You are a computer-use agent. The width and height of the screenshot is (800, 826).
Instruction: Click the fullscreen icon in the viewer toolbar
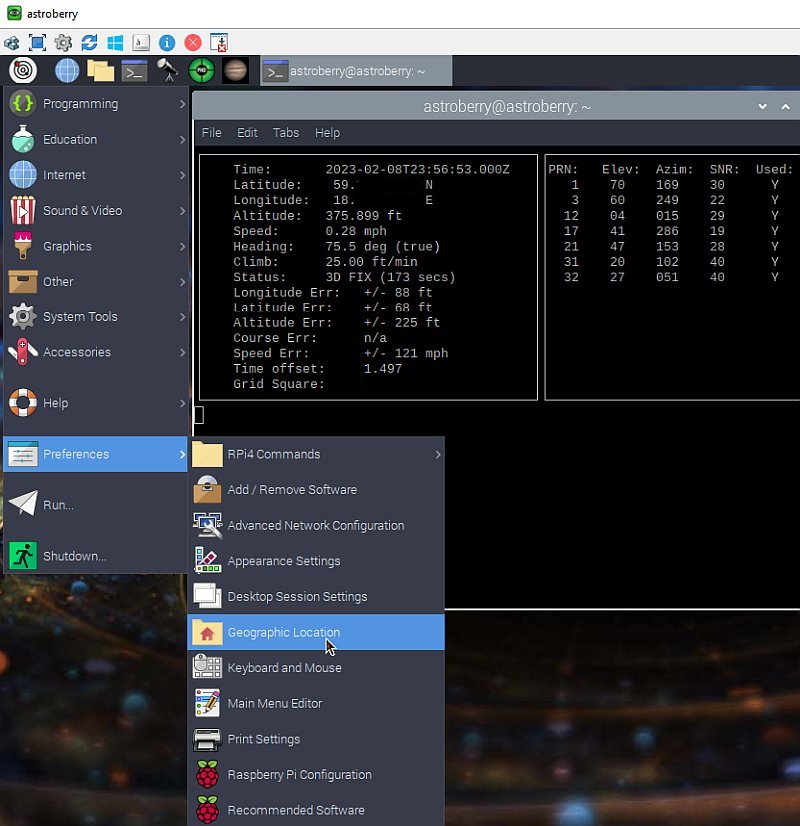[37, 42]
